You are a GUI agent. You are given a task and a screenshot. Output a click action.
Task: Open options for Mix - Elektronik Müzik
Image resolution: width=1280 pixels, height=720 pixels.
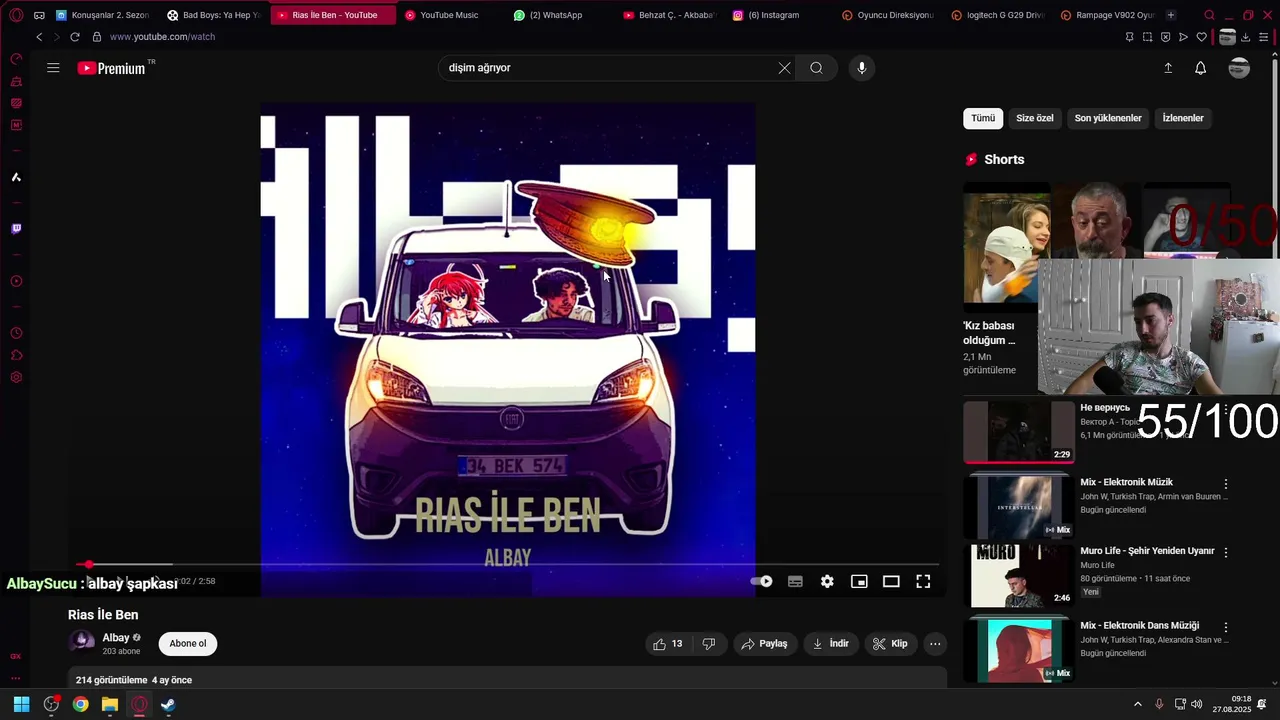point(1226,484)
